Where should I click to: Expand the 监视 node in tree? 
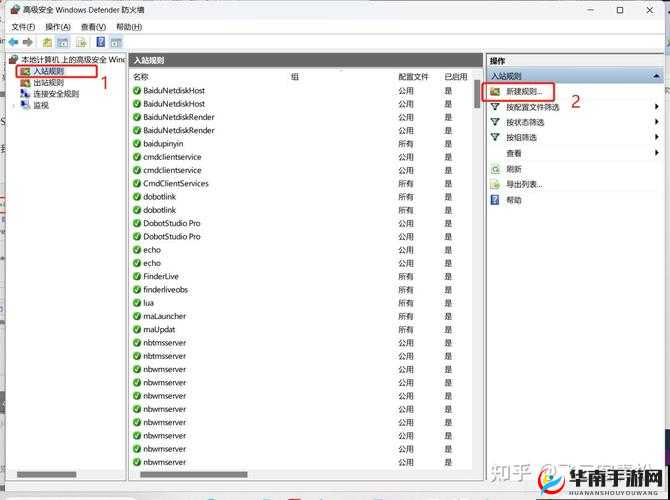click(13, 105)
